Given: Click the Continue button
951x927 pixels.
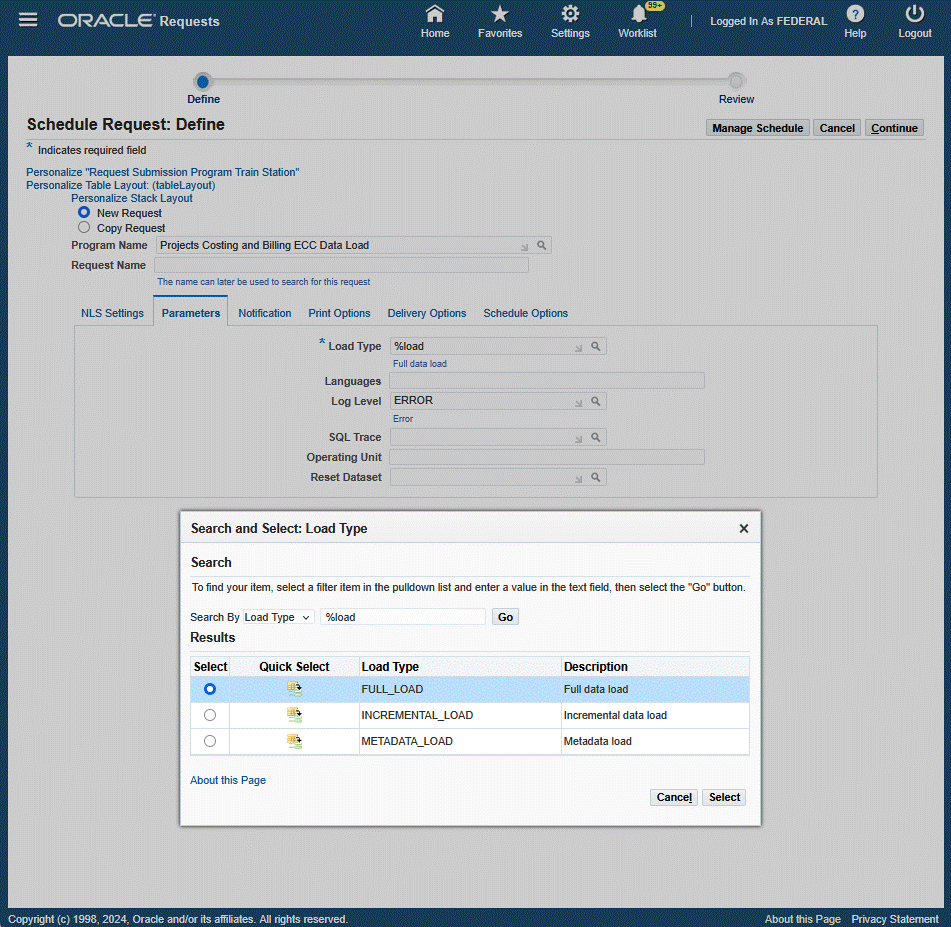Looking at the screenshot, I should [x=894, y=128].
